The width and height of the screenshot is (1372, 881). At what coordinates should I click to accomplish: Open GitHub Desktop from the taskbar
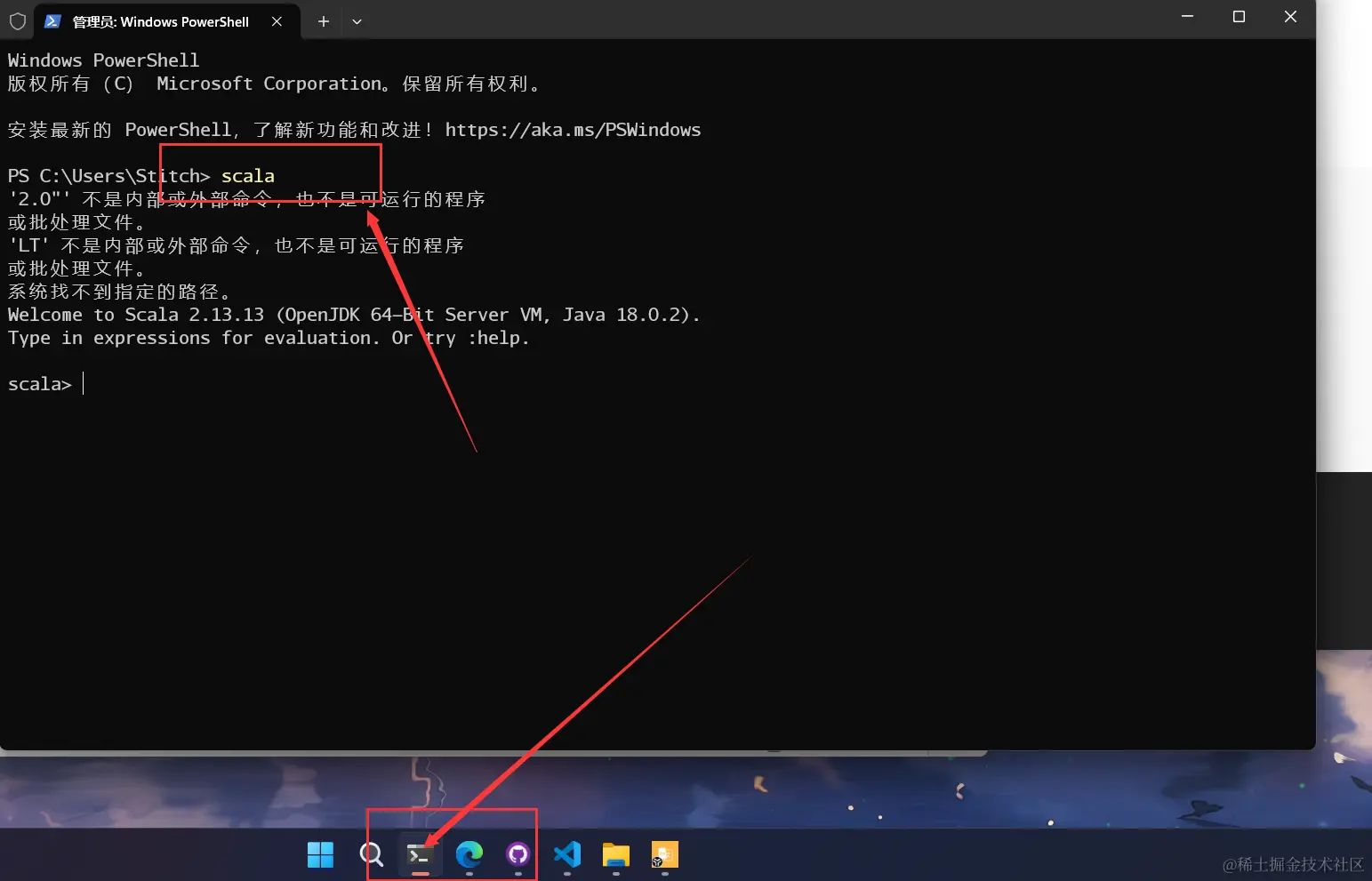tap(518, 854)
